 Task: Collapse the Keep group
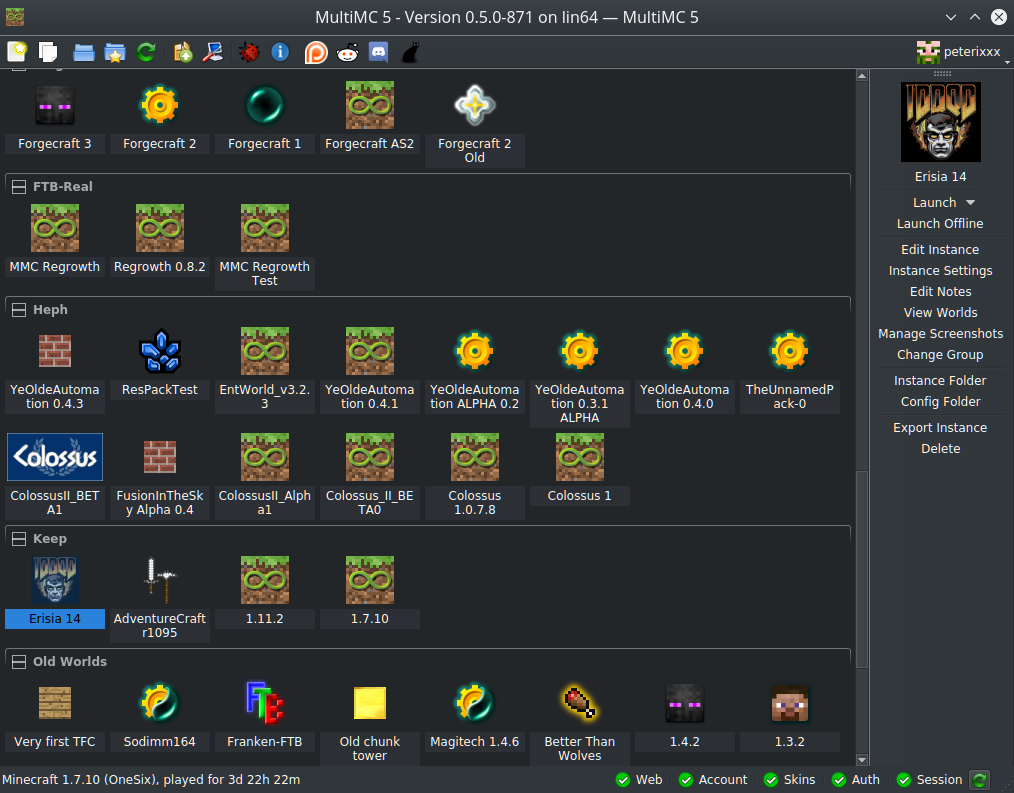[x=18, y=539]
